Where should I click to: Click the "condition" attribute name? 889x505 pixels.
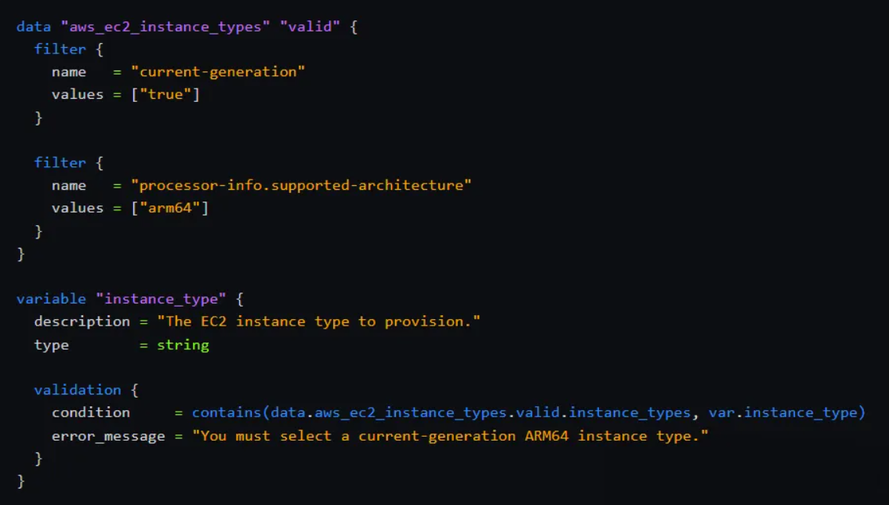click(x=91, y=412)
